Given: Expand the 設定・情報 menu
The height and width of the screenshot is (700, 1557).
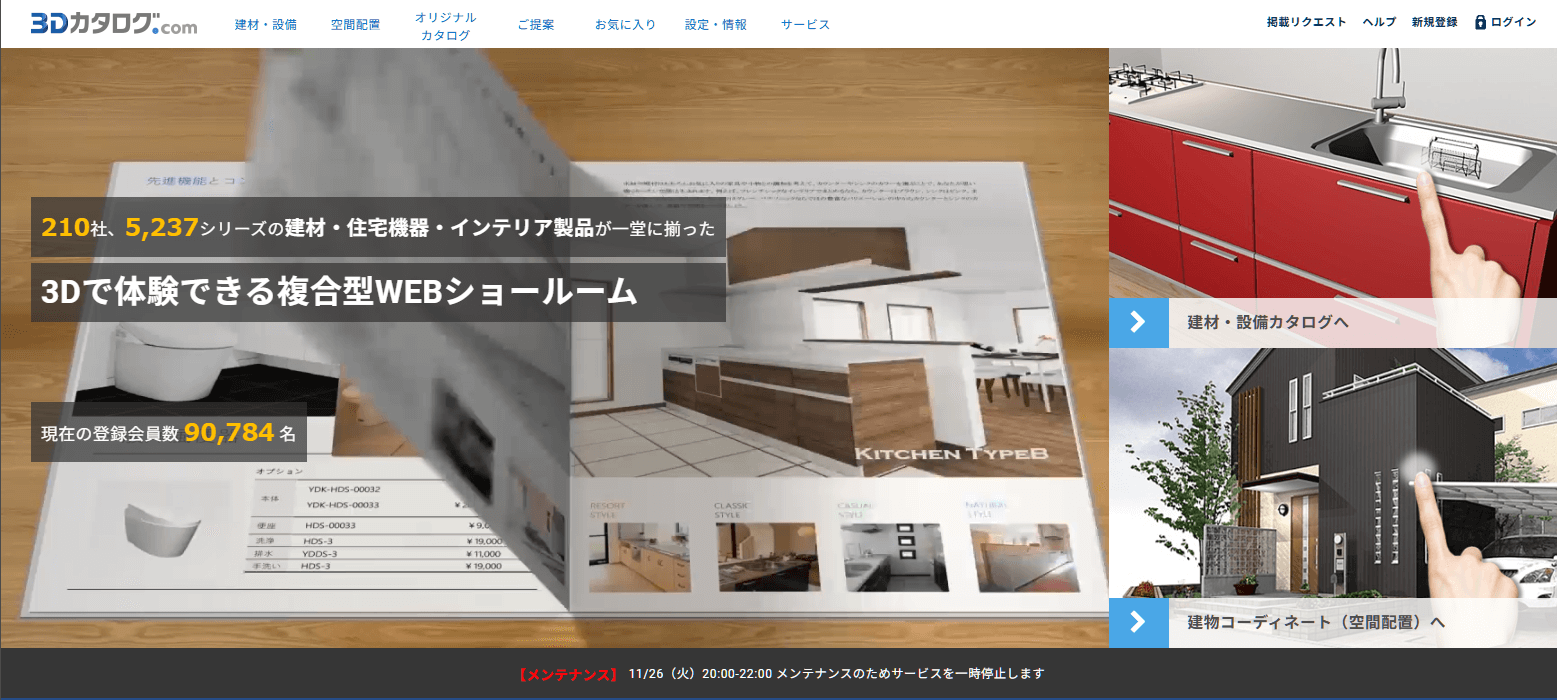Looking at the screenshot, I should tap(716, 25).
